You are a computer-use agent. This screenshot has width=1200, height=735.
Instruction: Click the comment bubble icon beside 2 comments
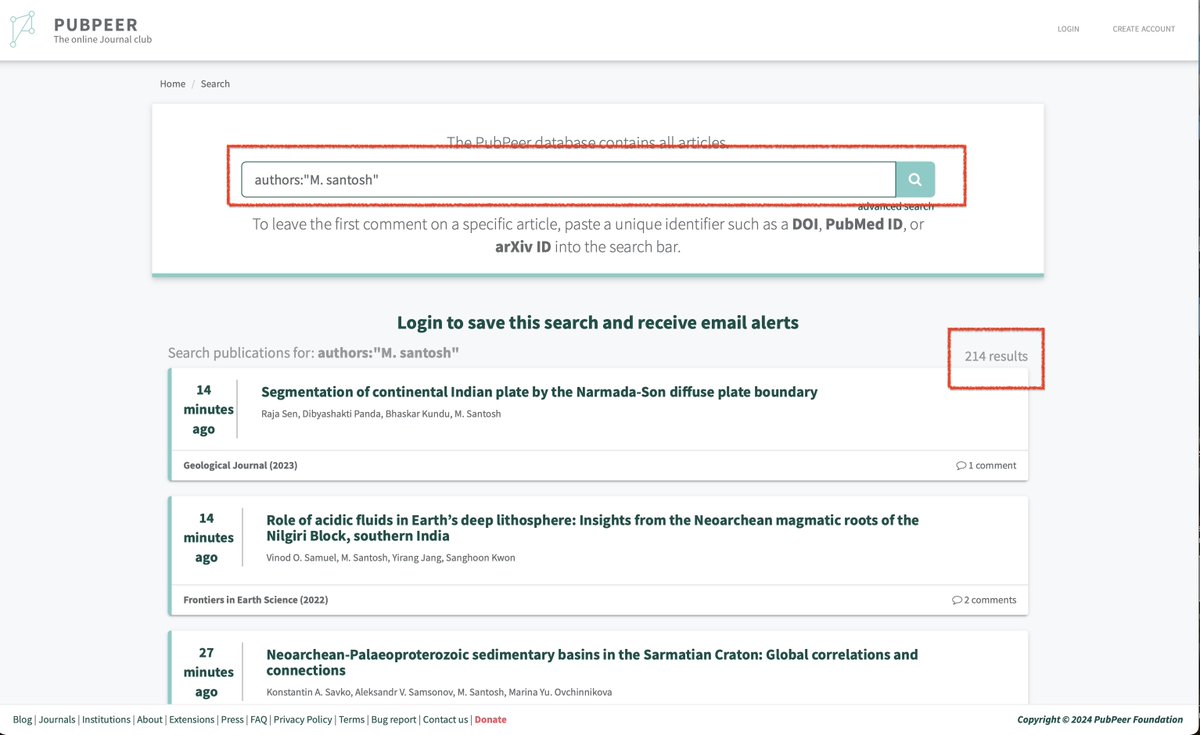click(957, 600)
